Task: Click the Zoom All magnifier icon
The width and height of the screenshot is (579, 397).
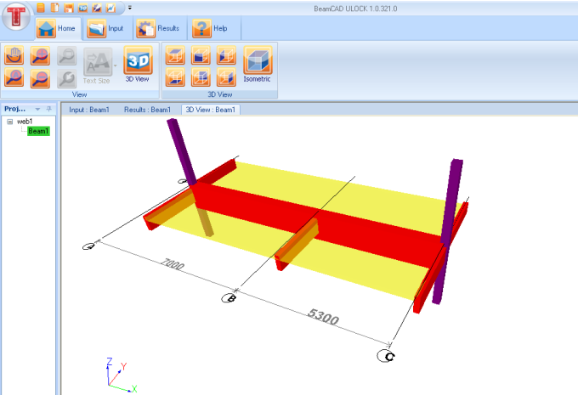Action: coord(14,78)
